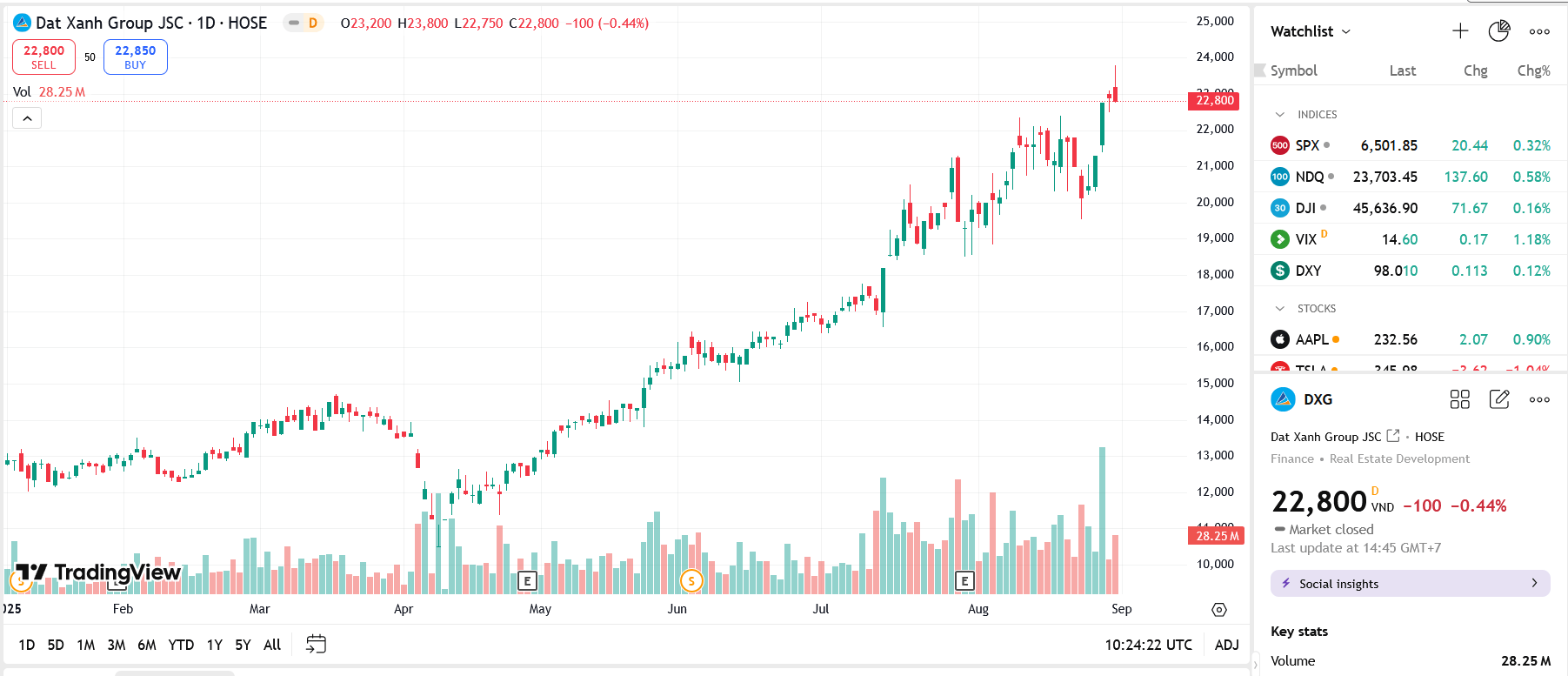Toggle the ADJ adjusted price option
Viewport: 1568px width, 676px height.
coord(1226,645)
